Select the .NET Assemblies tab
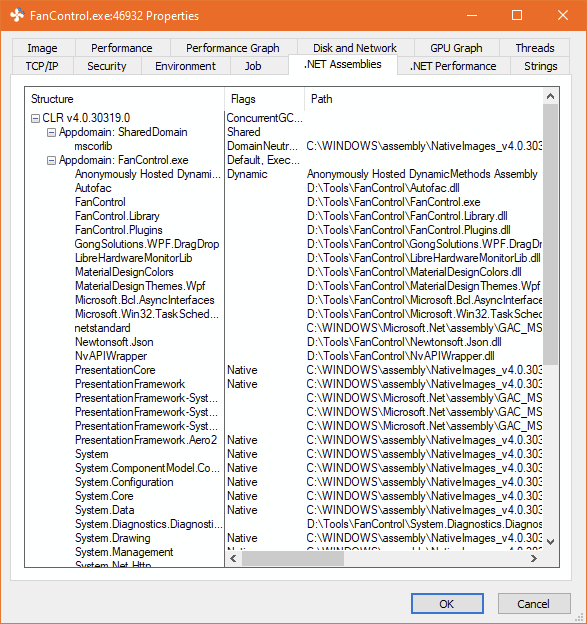Image resolution: width=587 pixels, height=624 pixels. click(x=343, y=64)
